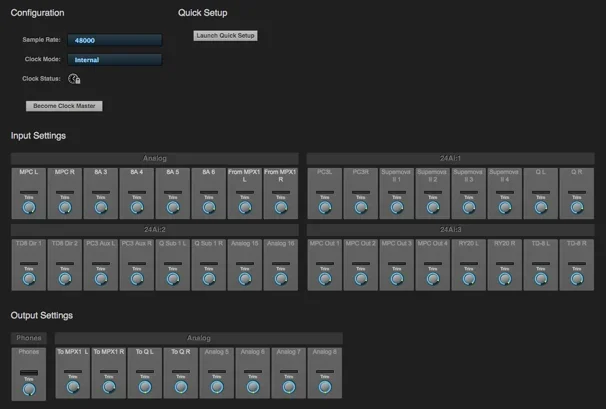The image size is (606, 409).
Task: Click the Launch Quick Setup button
Action: [x=225, y=36]
